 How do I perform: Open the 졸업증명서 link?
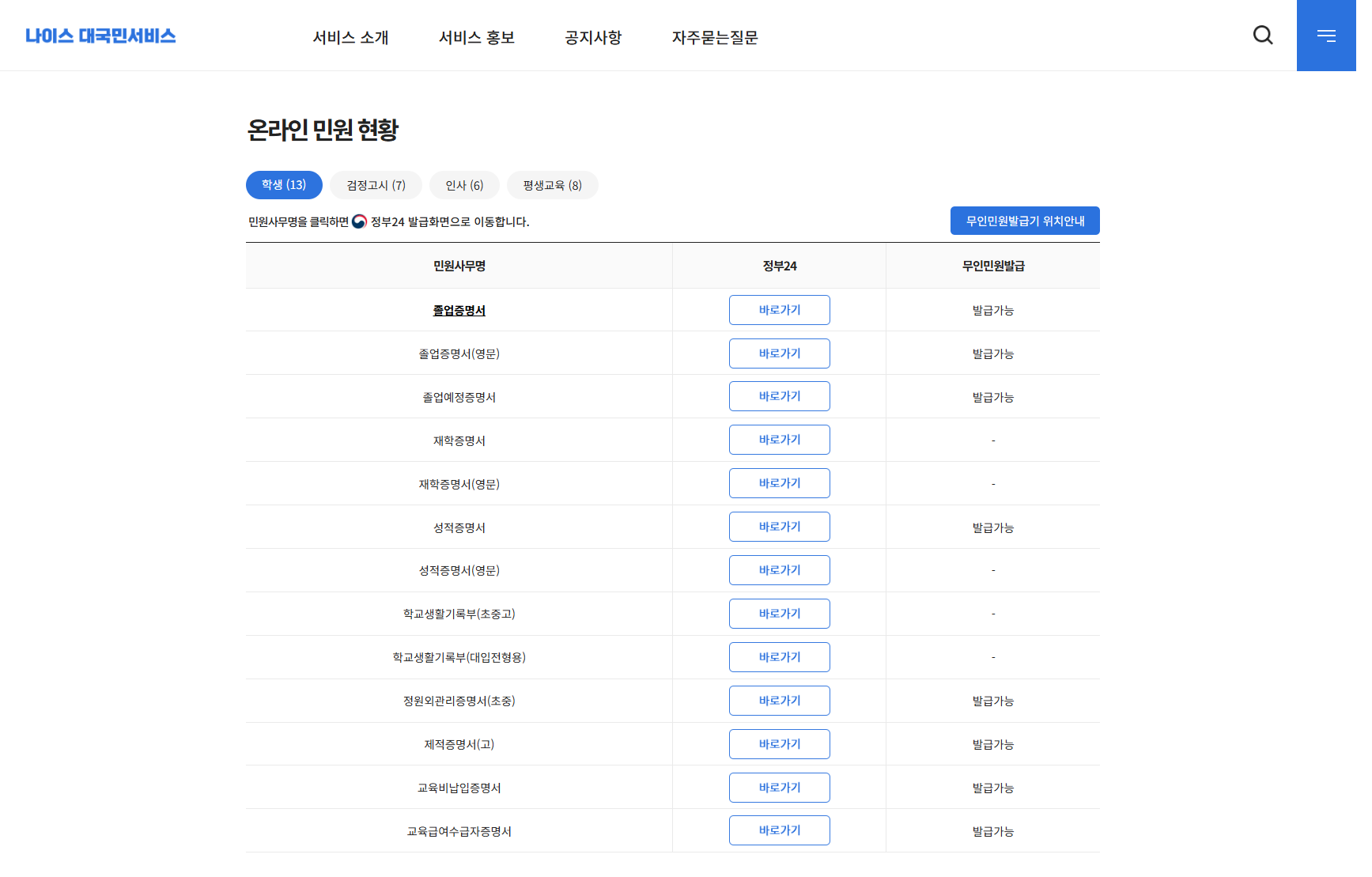[x=459, y=311]
